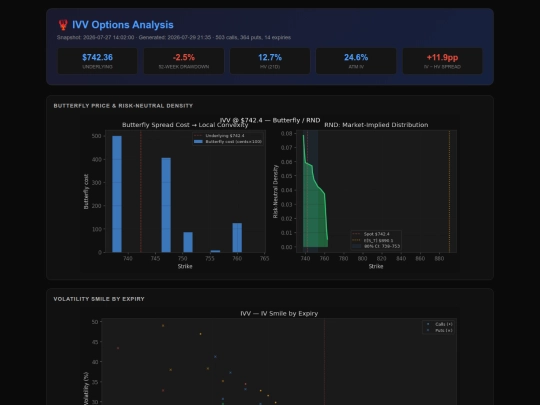The width and height of the screenshot is (540, 405).
Task: Select the -2.5% 52-week drawdown card
Action: coord(184,61)
